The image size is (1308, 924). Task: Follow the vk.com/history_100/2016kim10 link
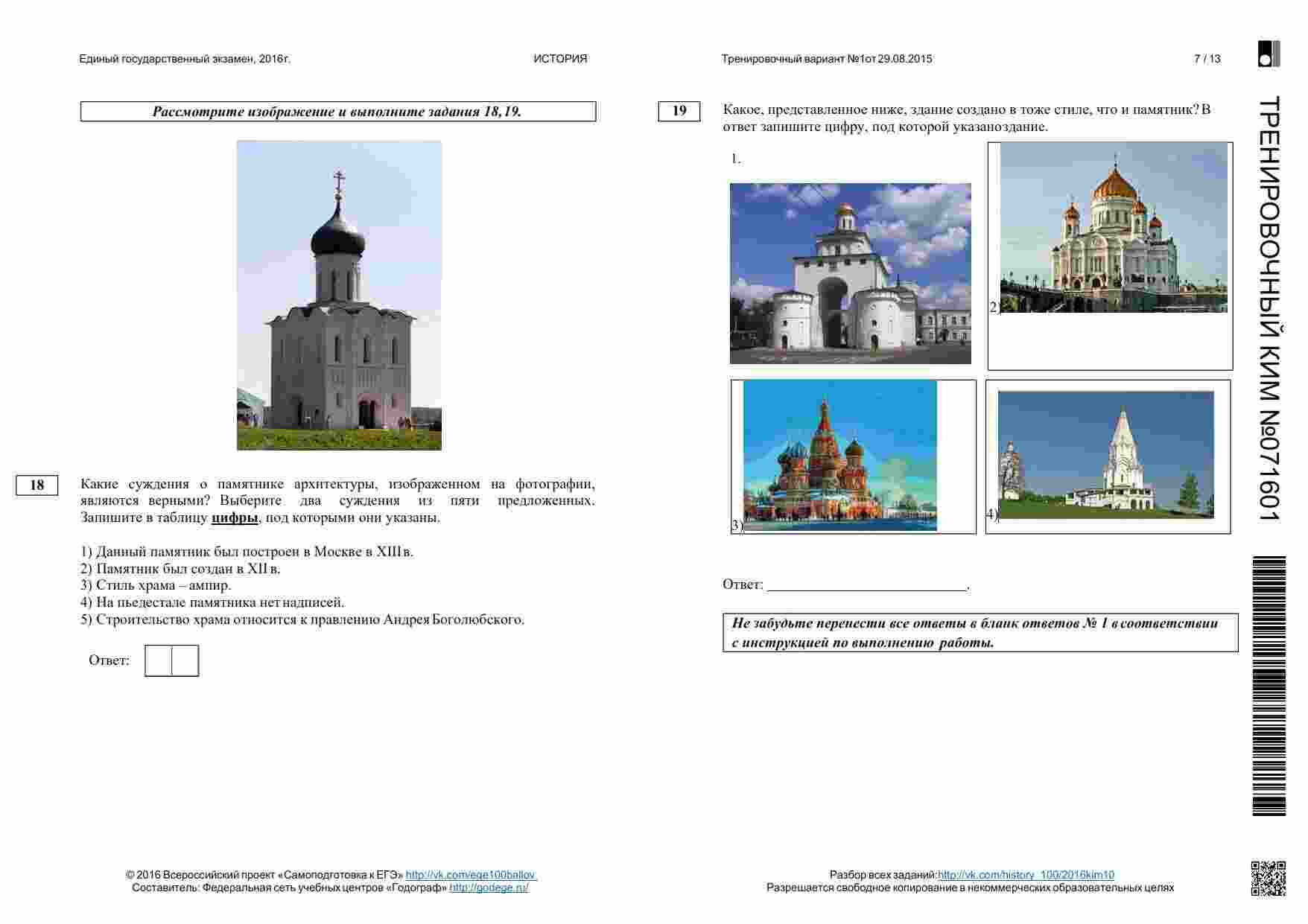pyautogui.click(x=1026, y=875)
